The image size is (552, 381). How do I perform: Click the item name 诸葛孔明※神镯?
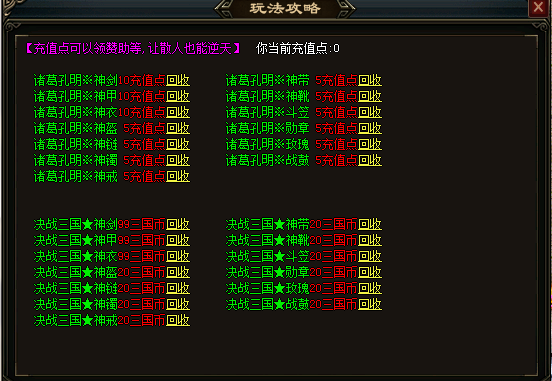click(x=75, y=161)
